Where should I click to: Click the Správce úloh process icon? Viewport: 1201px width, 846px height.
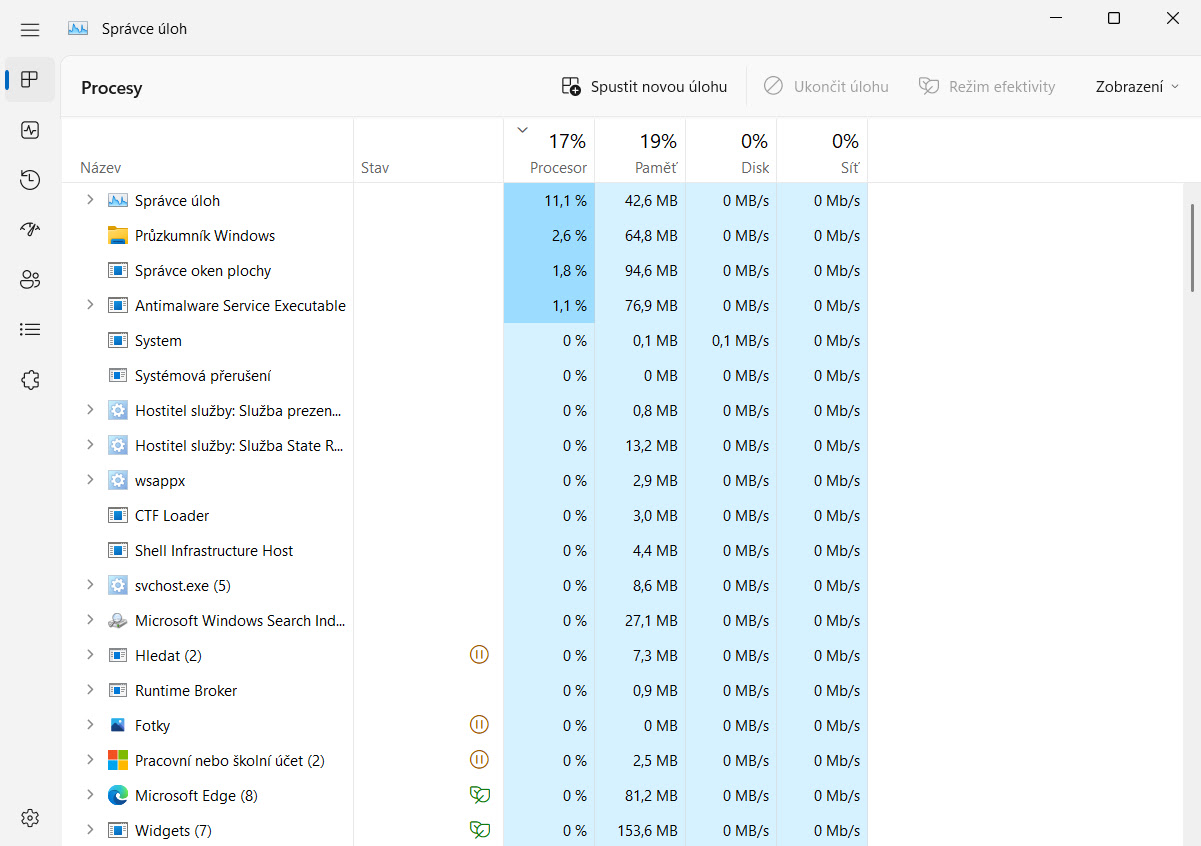click(118, 200)
